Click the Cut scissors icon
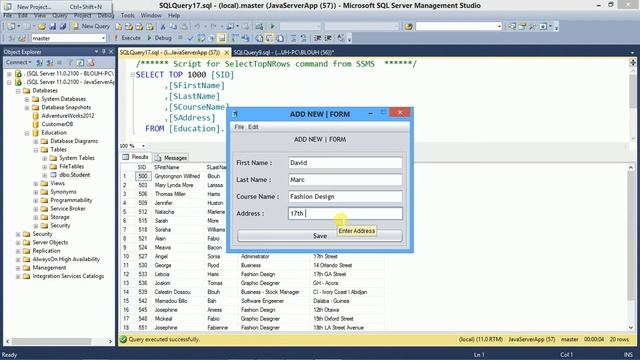 [163, 27]
